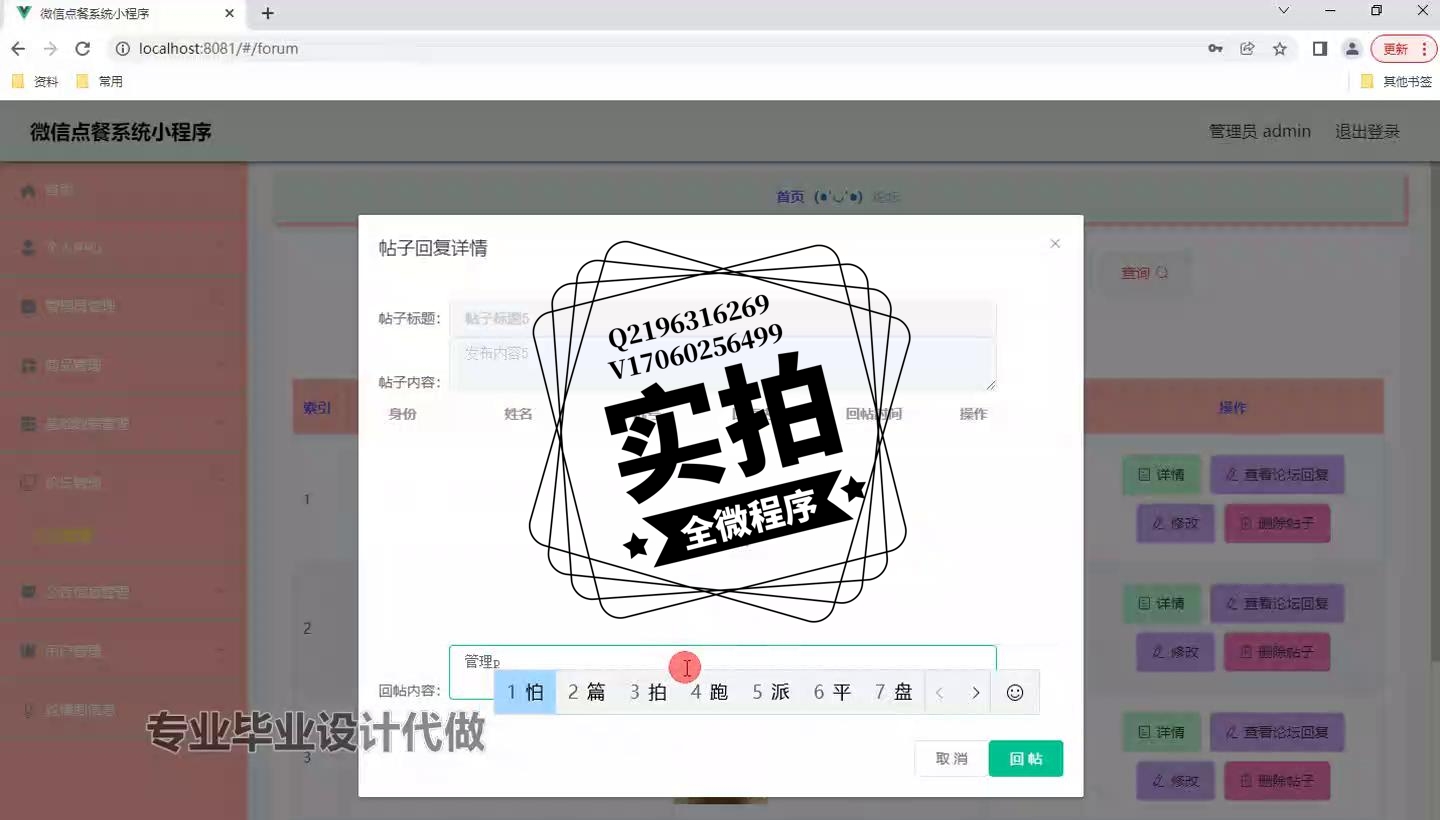Viewport: 1440px width, 820px height.
Task: Click the 帖子标题 input field
Action: pyautogui.click(x=722, y=318)
